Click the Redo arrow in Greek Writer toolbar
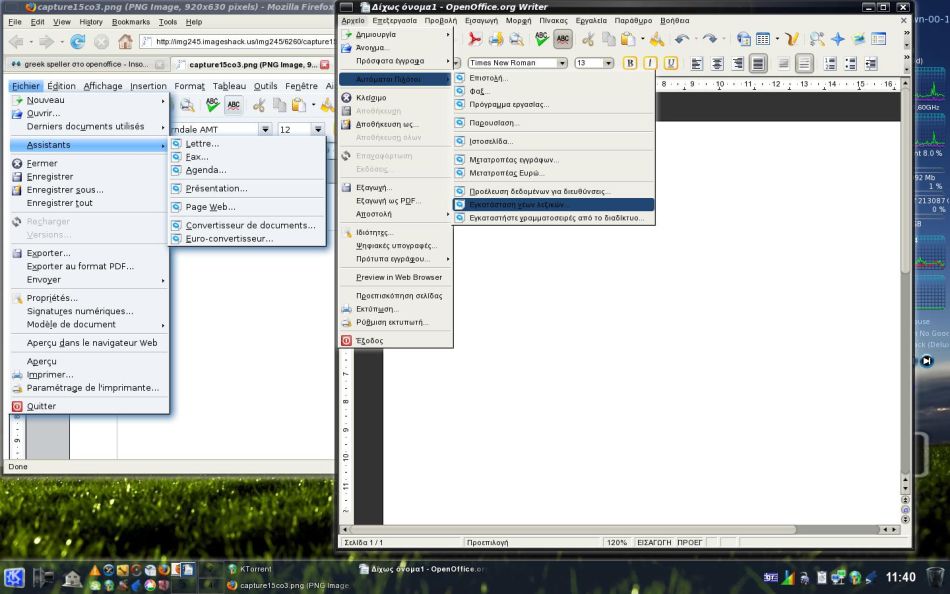Image resolution: width=950 pixels, height=594 pixels. click(x=709, y=39)
